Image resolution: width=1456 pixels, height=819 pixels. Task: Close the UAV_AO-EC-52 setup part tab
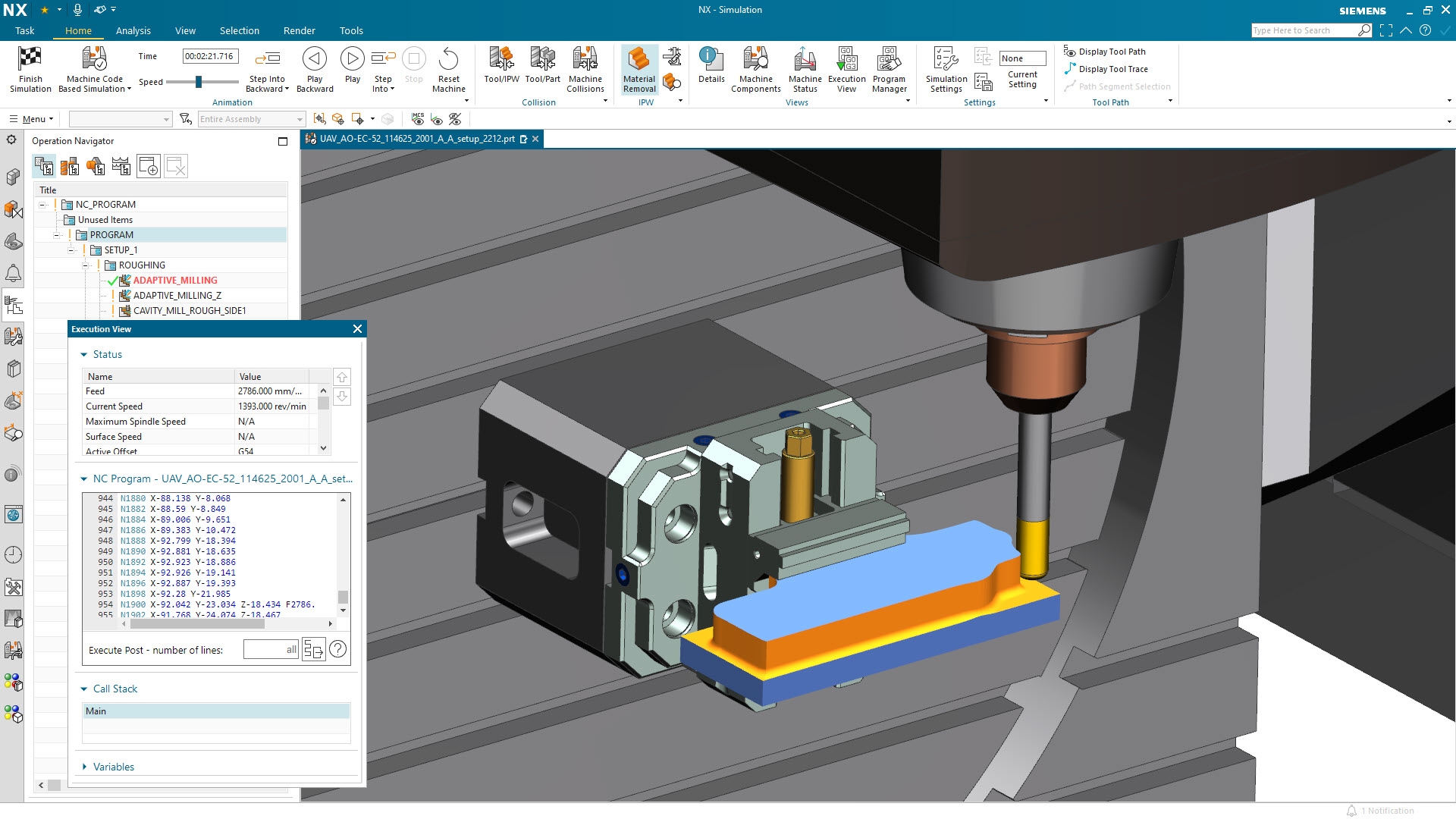pyautogui.click(x=535, y=139)
